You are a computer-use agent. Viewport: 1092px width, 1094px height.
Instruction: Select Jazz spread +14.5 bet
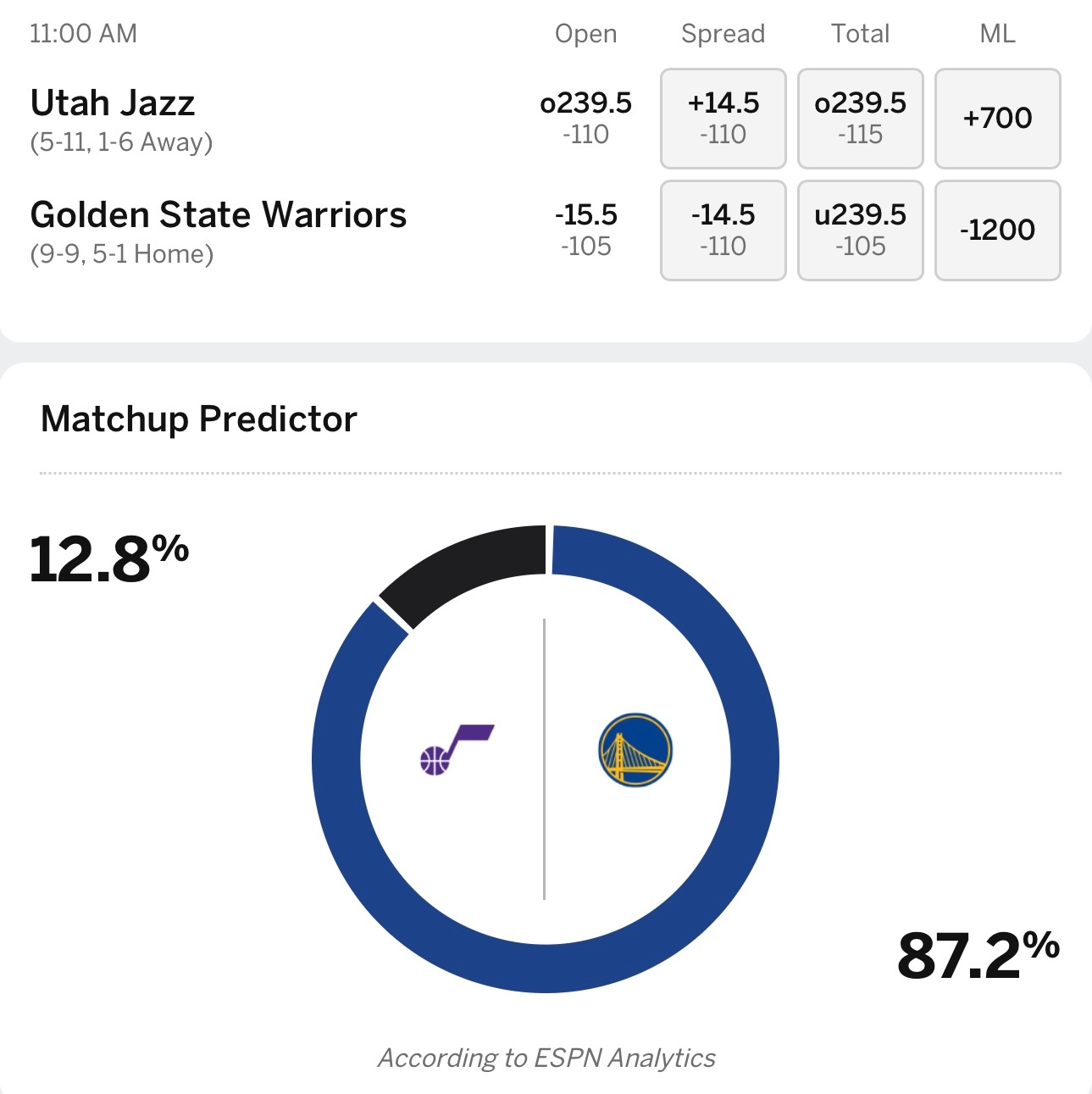click(723, 119)
